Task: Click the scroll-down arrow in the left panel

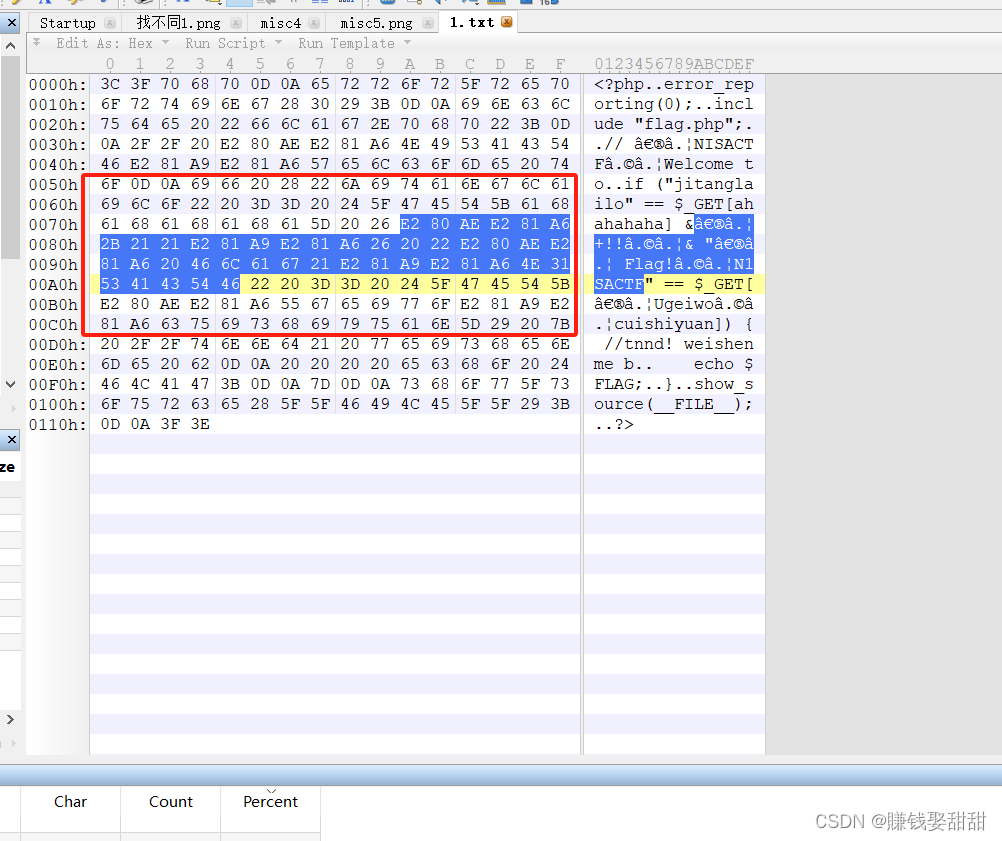Action: click(10, 384)
